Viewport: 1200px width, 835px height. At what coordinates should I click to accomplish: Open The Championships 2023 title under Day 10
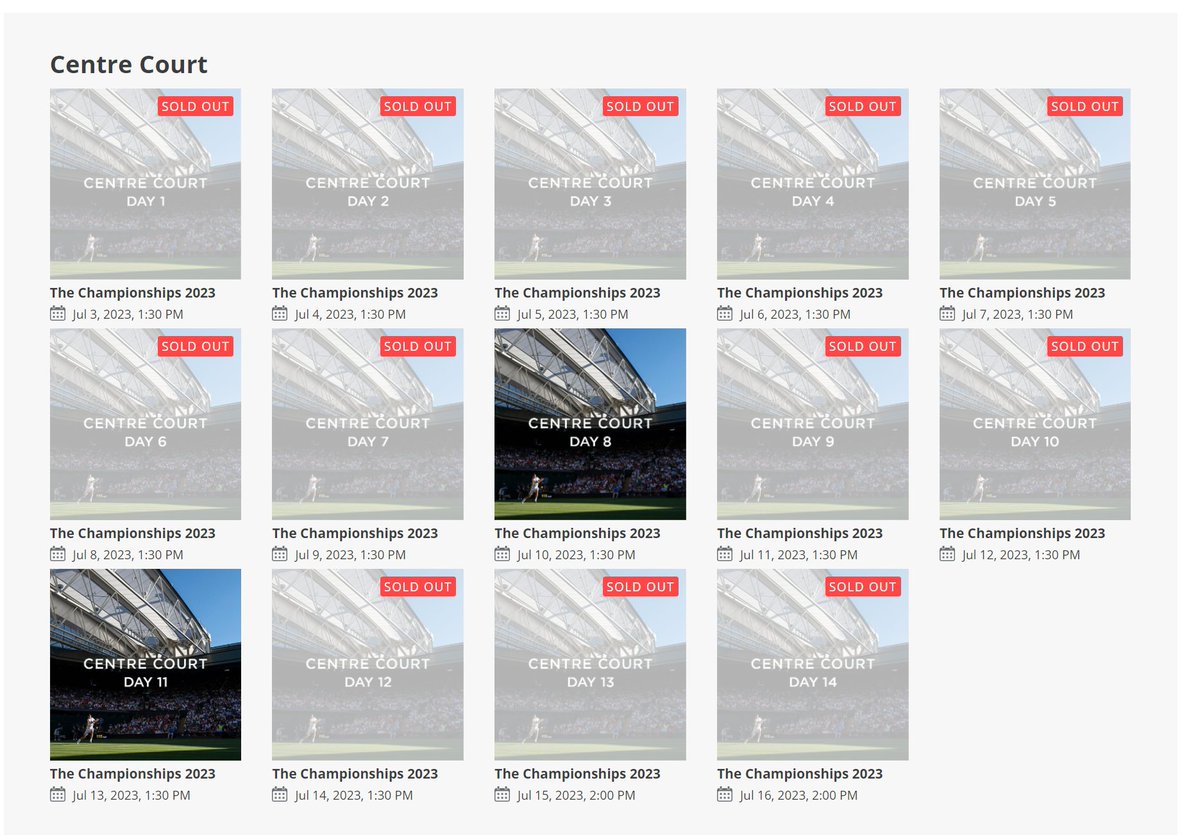pyautogui.click(x=1023, y=533)
